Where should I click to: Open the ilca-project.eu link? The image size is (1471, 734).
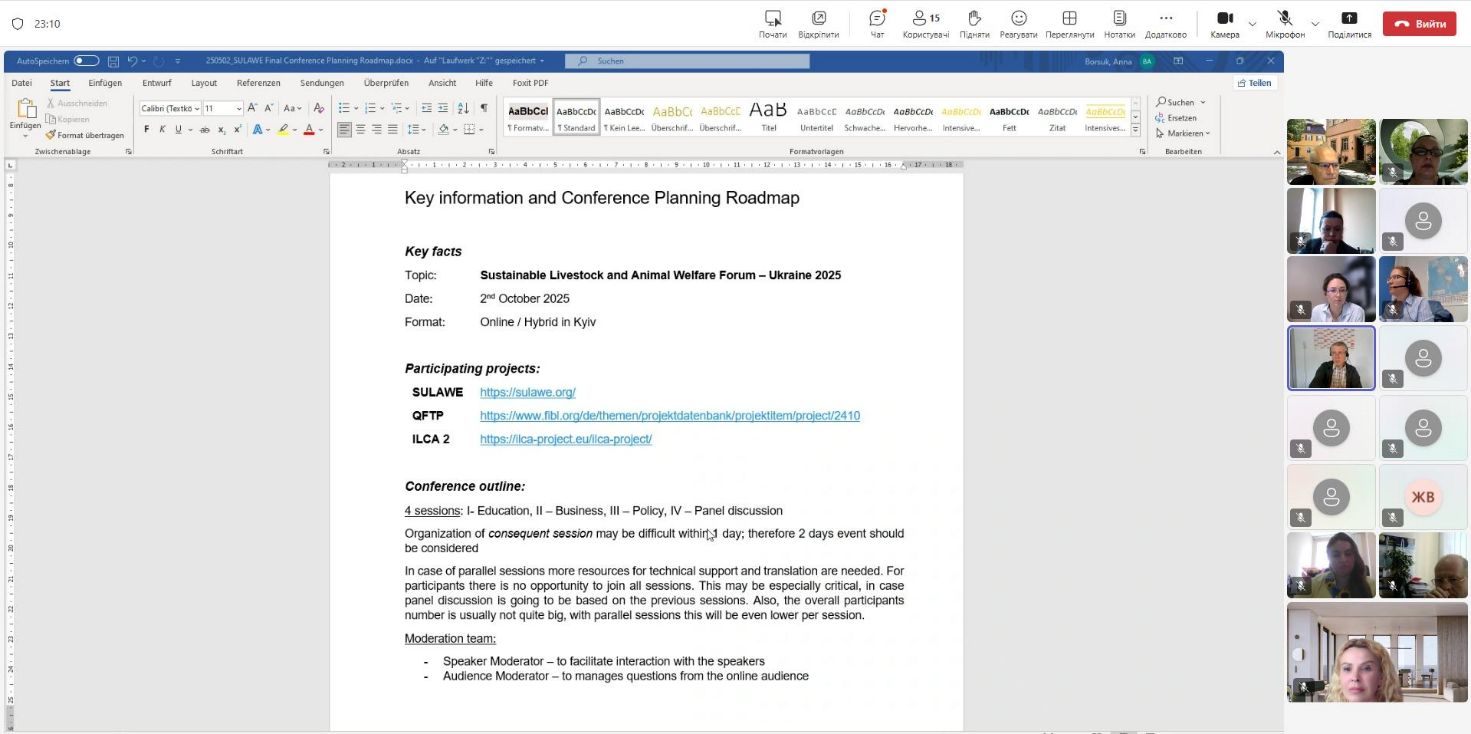[x=566, y=439]
